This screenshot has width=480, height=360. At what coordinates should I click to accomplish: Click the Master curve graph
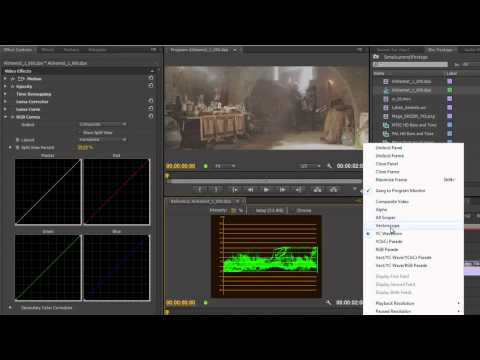click(48, 192)
